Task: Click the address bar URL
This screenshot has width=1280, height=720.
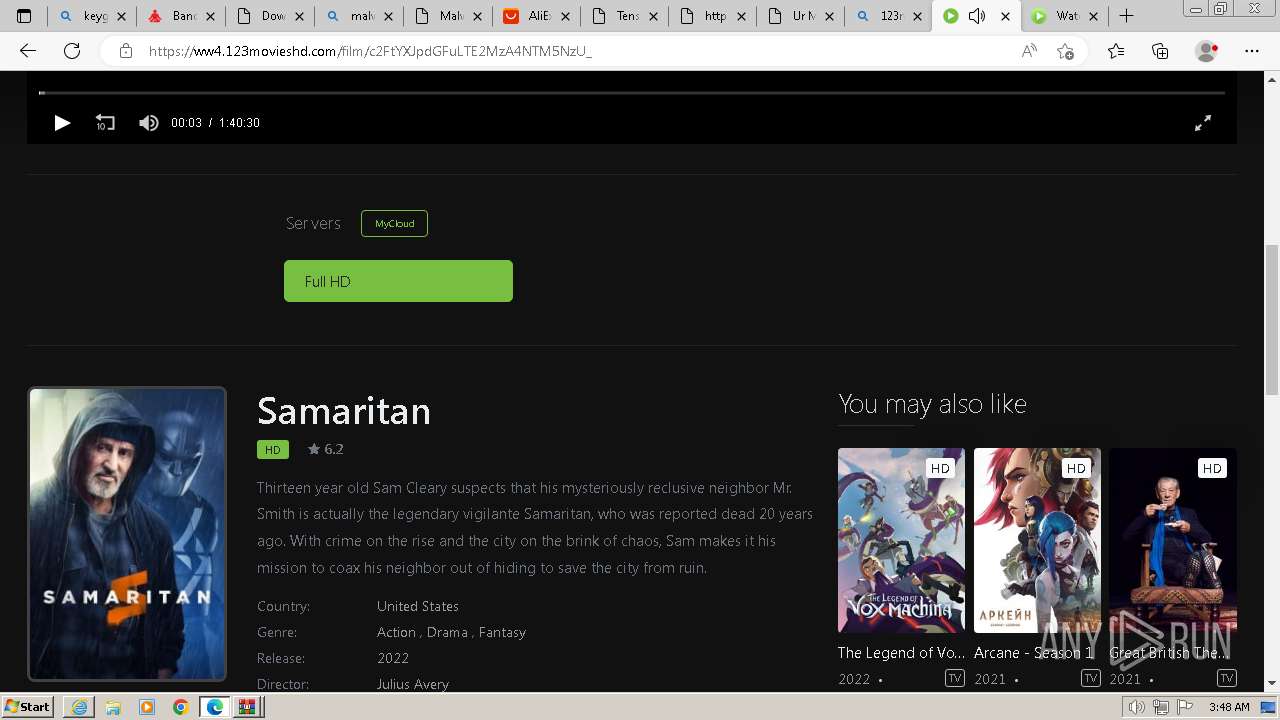Action: pos(370,51)
